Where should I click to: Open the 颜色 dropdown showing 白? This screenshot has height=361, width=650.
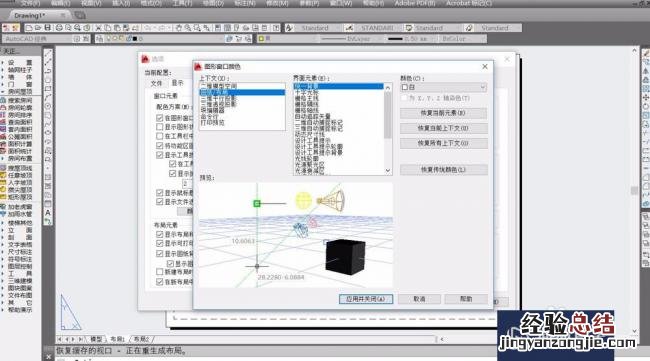coord(444,87)
